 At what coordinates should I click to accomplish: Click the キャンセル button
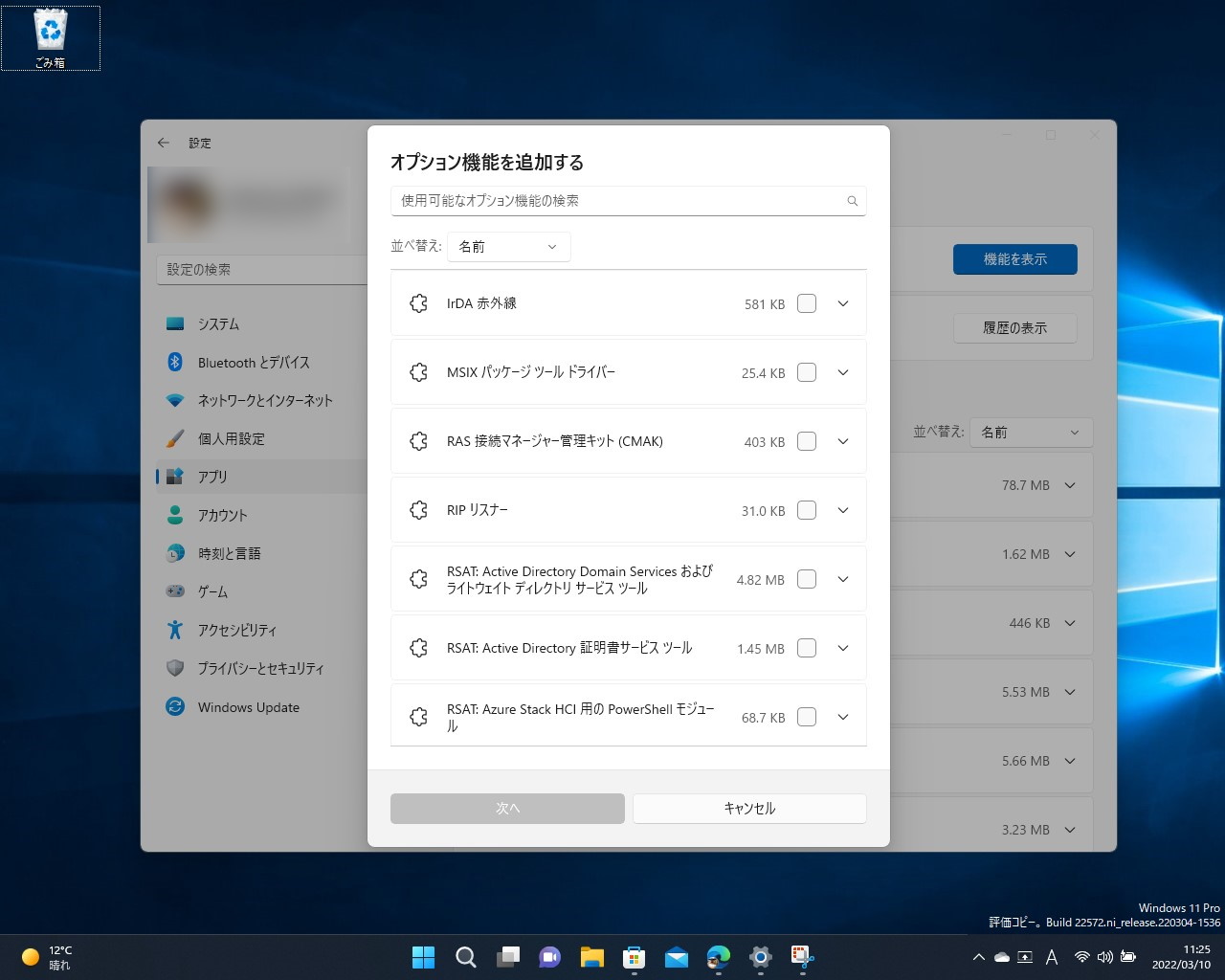click(749, 808)
